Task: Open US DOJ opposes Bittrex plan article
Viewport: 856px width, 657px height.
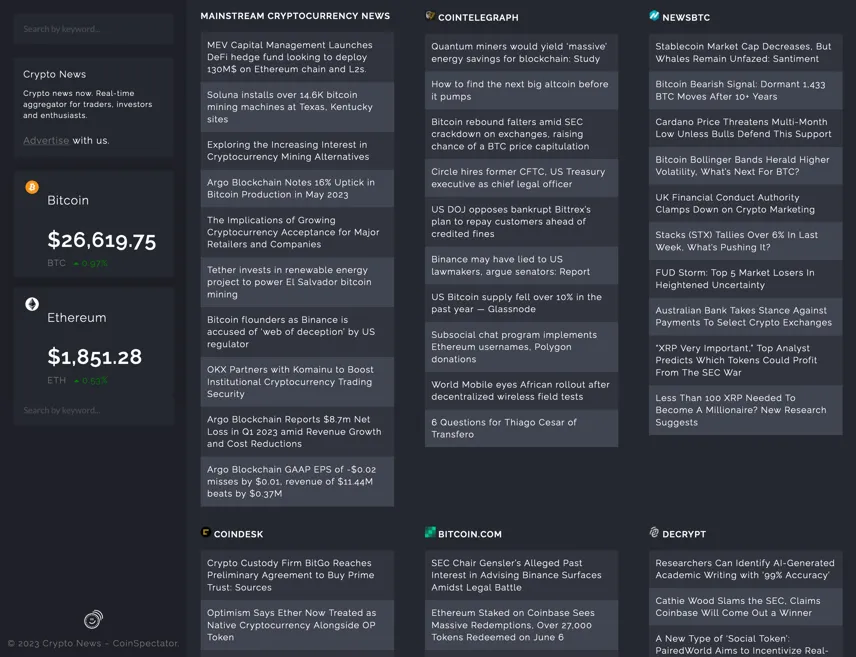Action: pyautogui.click(x=521, y=222)
